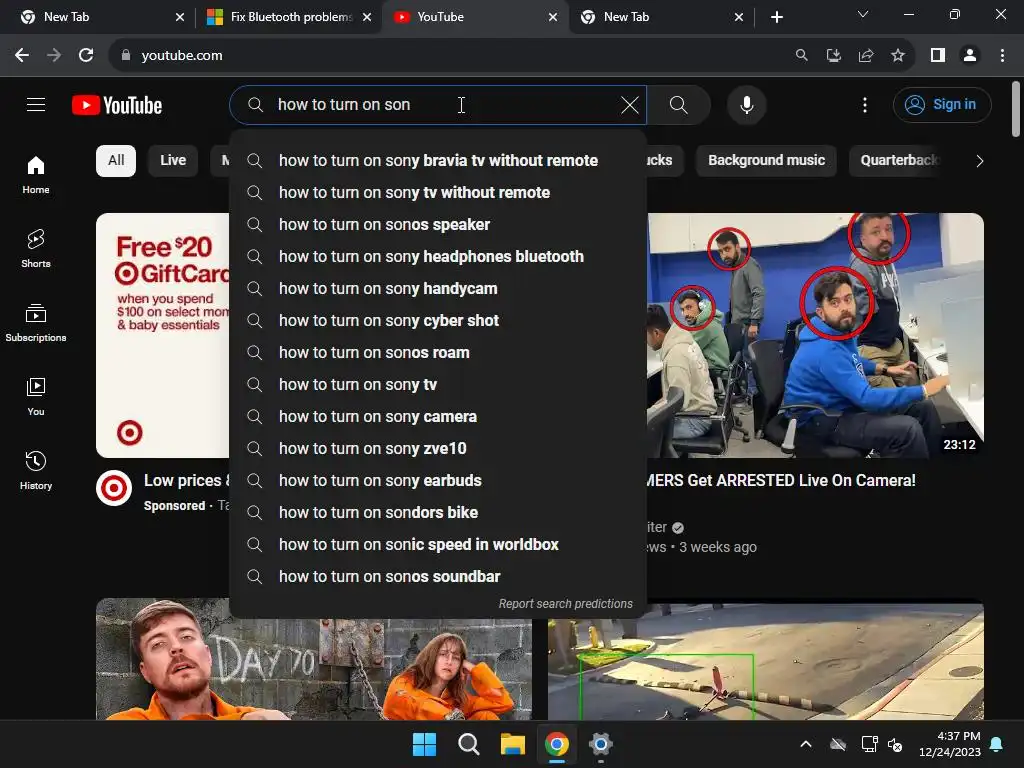Choose suggestion sony cyber shot
The height and width of the screenshot is (768, 1024).
(438, 321)
